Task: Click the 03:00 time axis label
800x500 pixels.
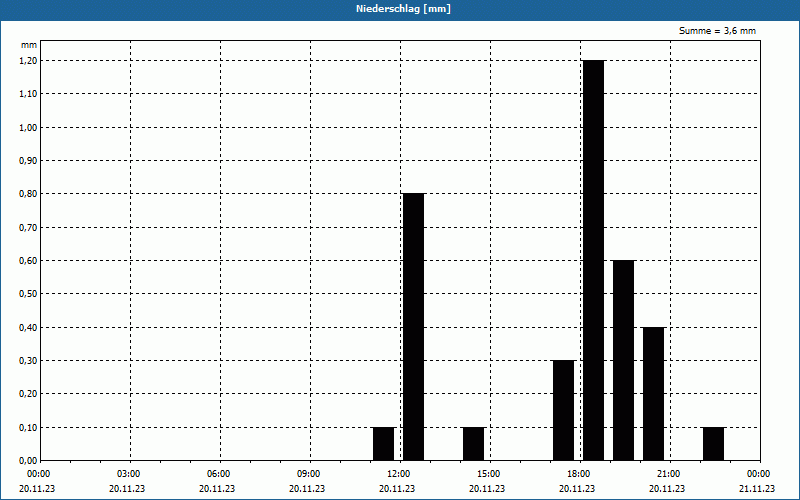Action: (x=128, y=474)
